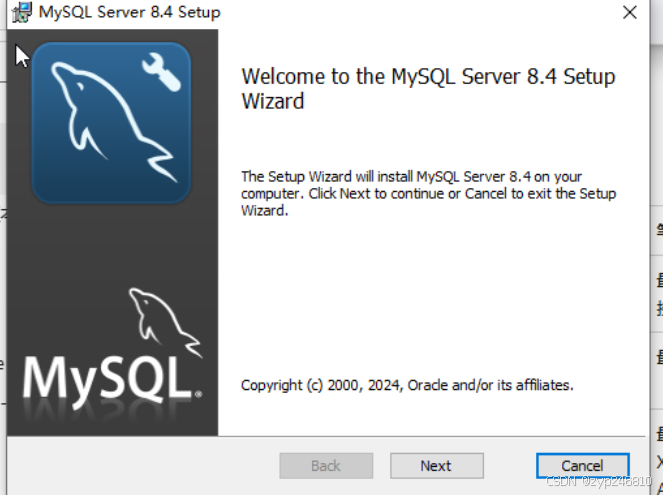Click the Next button
The image size is (663, 495).
(x=437, y=466)
